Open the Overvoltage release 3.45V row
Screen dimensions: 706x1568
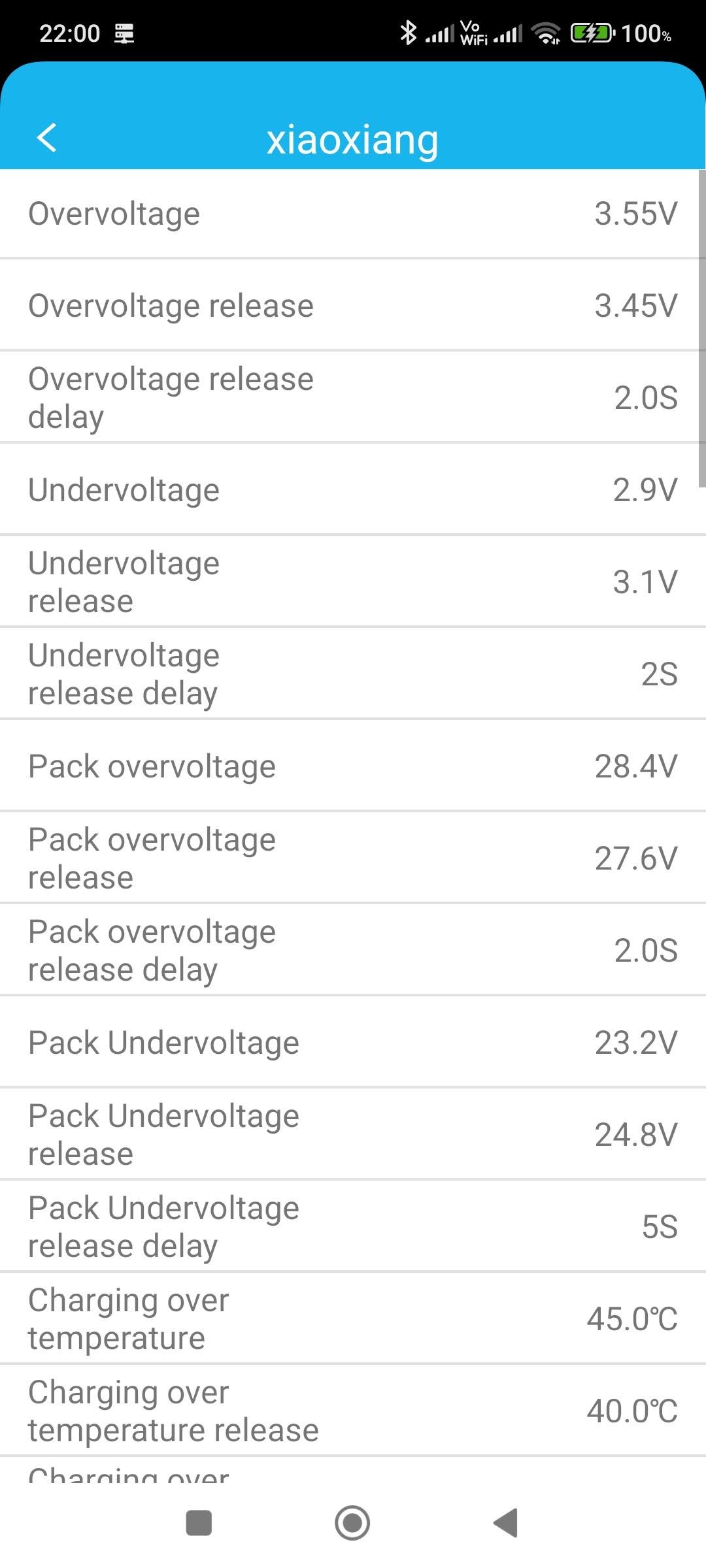tap(353, 306)
